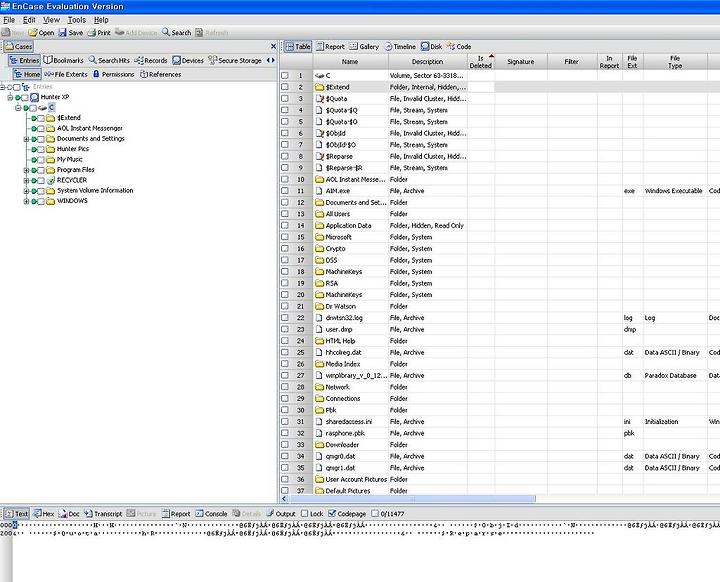Expand the Documents and Settings tree node
The image size is (720, 582).
click(x=26, y=139)
